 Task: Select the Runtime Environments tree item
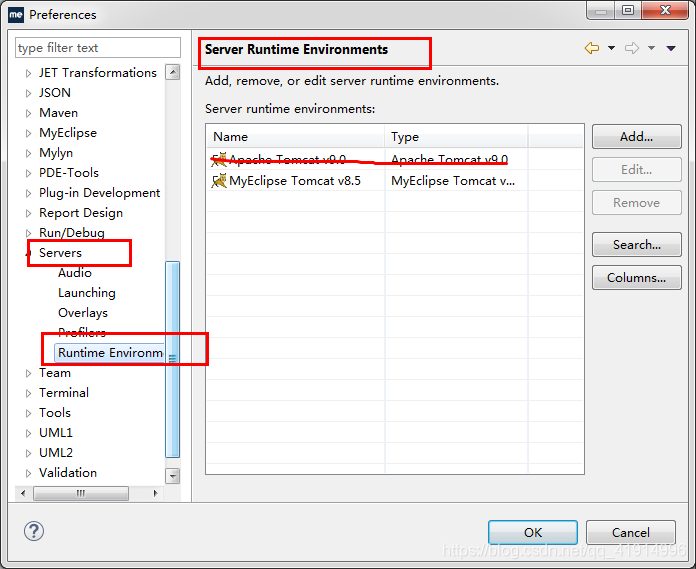[110, 352]
